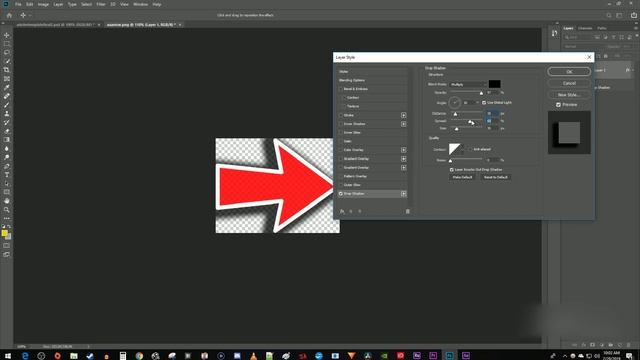Toggle Use Global Light checkbox
Image resolution: width=640 pixels, height=360 pixels.
[484, 102]
